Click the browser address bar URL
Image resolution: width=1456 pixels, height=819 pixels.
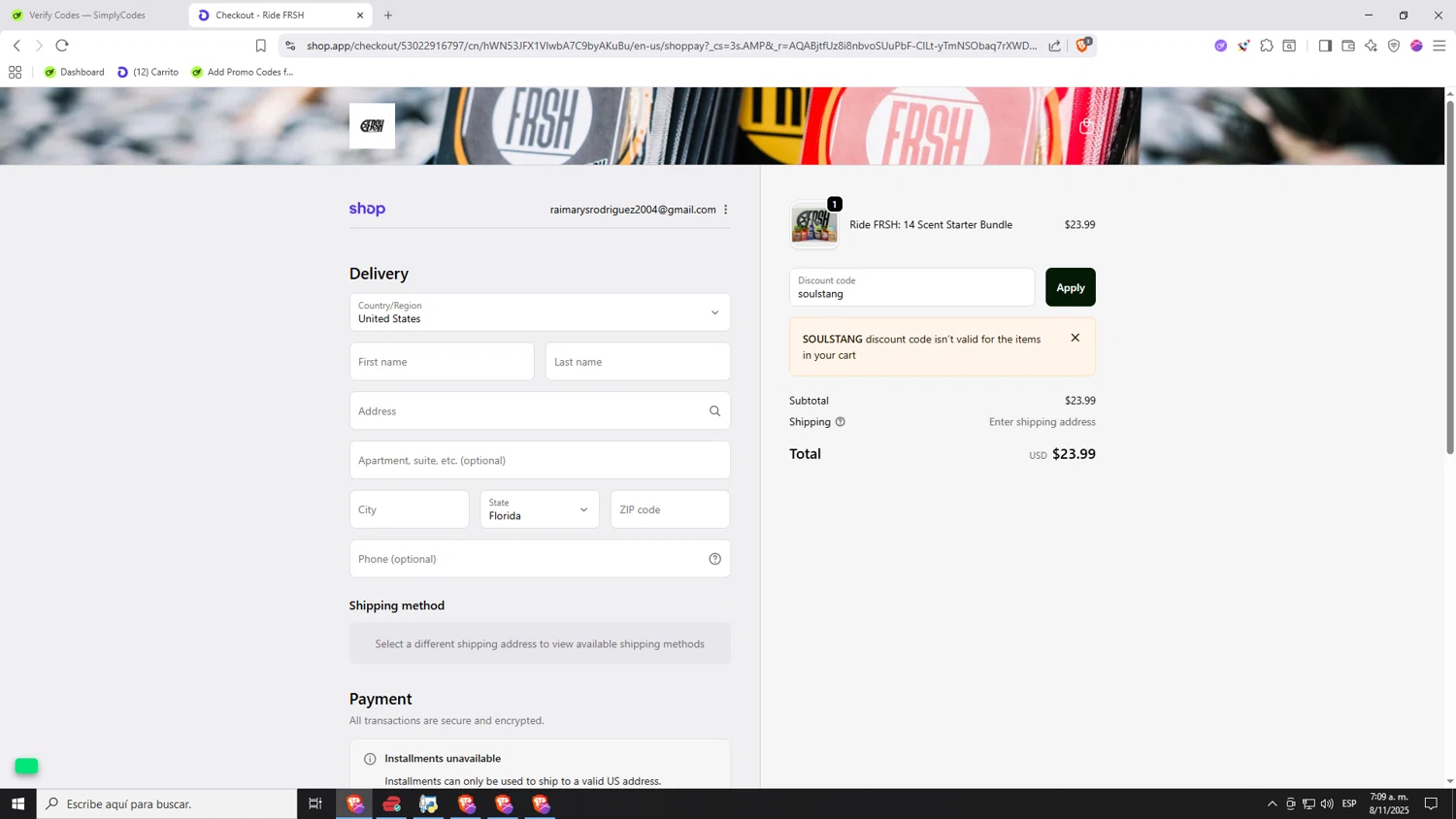coord(670,46)
